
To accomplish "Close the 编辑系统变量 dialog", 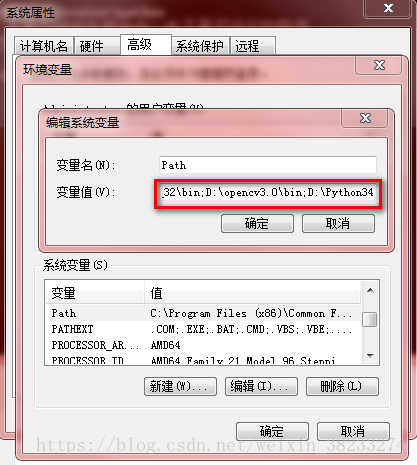I will (x=365, y=118).
